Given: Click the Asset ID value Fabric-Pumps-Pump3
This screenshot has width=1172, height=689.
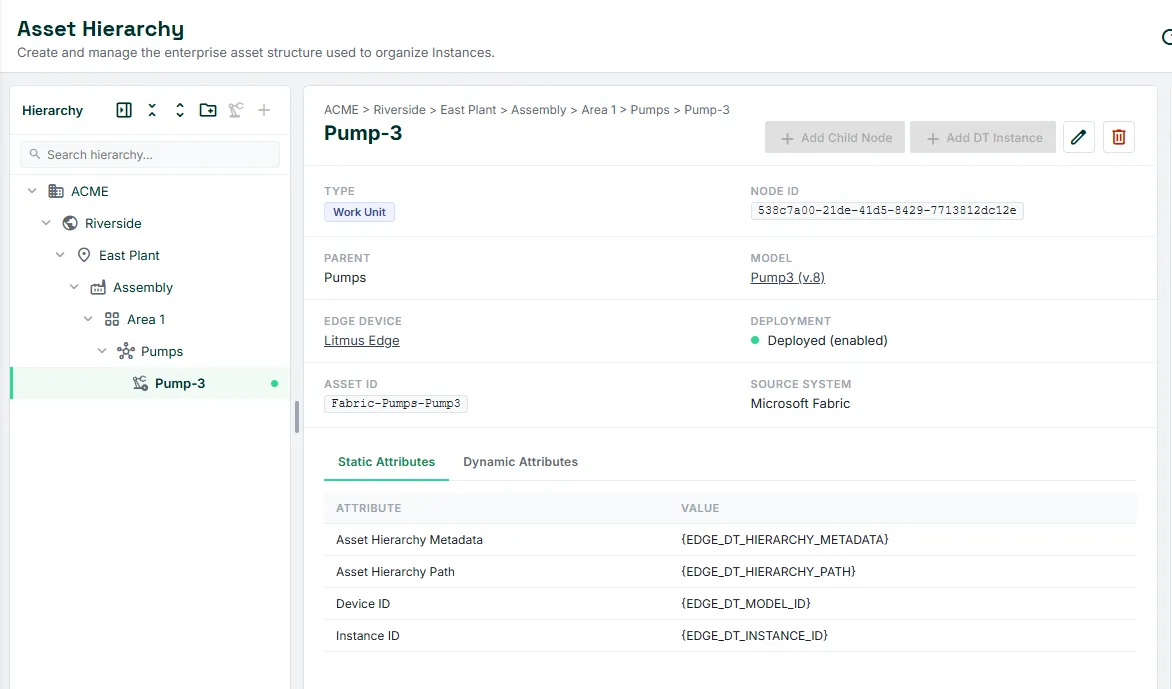Looking at the screenshot, I should pyautogui.click(x=396, y=404).
